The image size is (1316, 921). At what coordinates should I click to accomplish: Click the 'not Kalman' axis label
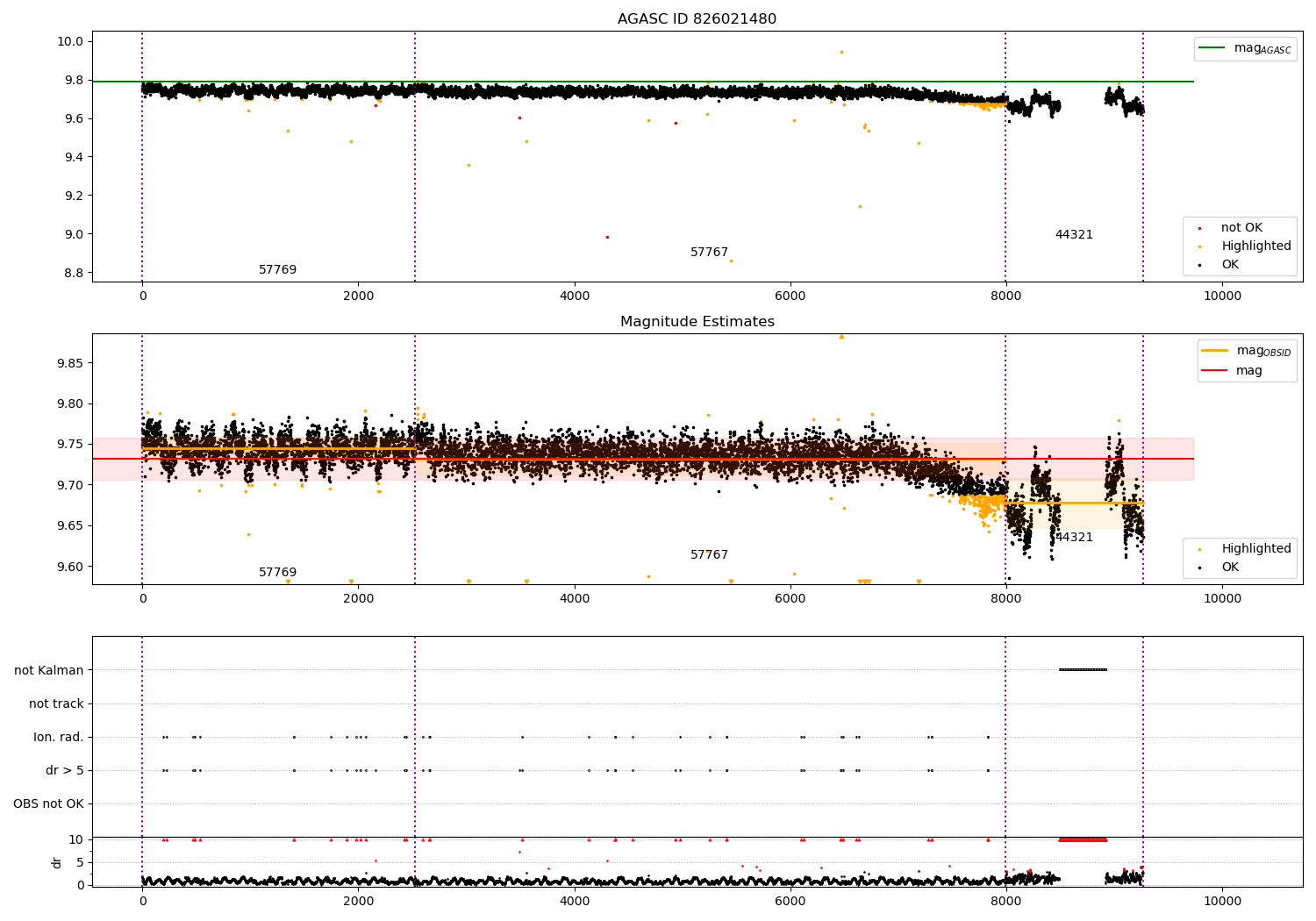[x=49, y=670]
